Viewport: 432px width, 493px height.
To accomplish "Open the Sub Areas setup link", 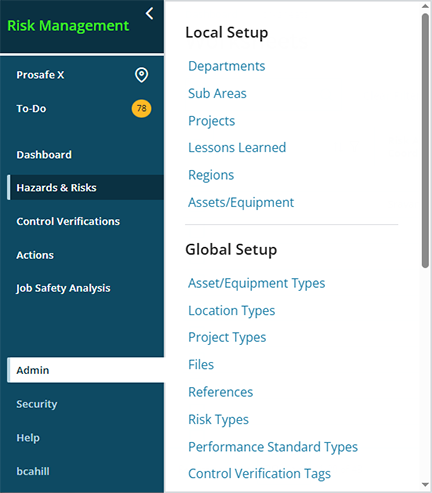I will 217,93.
